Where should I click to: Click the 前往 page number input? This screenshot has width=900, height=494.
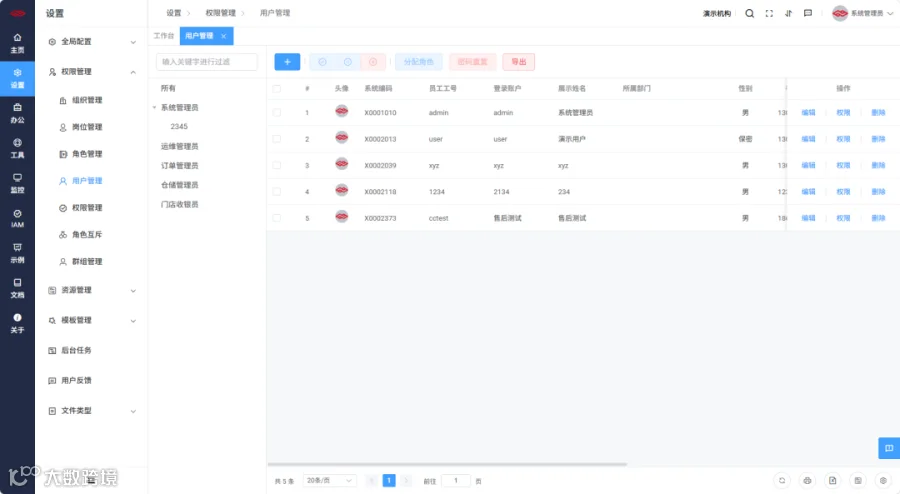coord(456,480)
